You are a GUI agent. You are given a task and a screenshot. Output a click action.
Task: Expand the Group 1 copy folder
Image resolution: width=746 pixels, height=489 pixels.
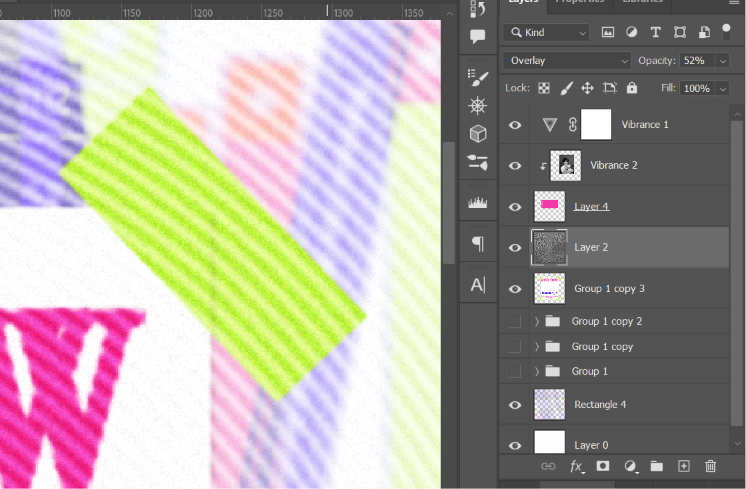tap(537, 347)
